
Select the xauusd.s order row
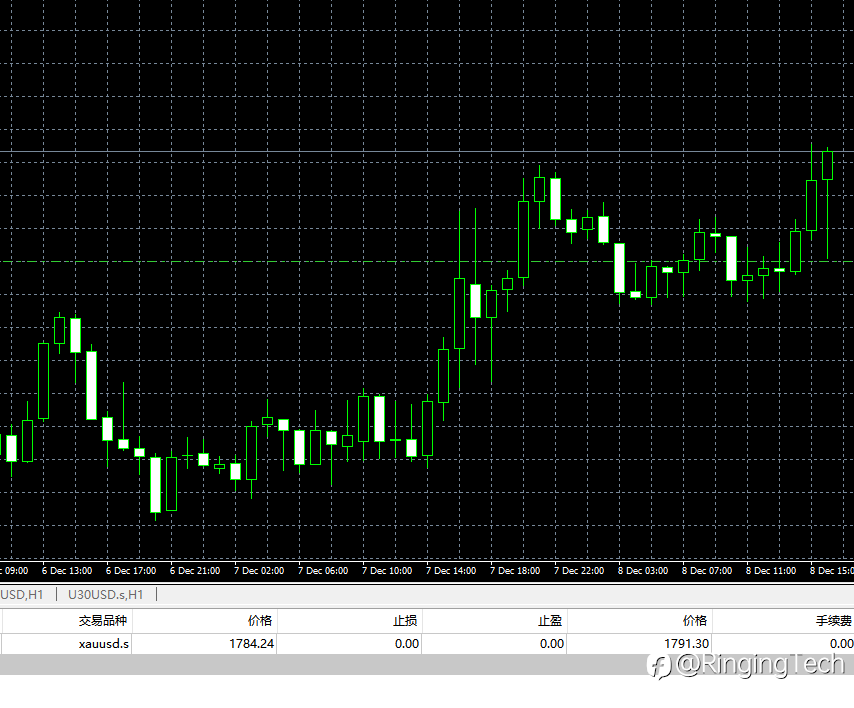point(427,644)
